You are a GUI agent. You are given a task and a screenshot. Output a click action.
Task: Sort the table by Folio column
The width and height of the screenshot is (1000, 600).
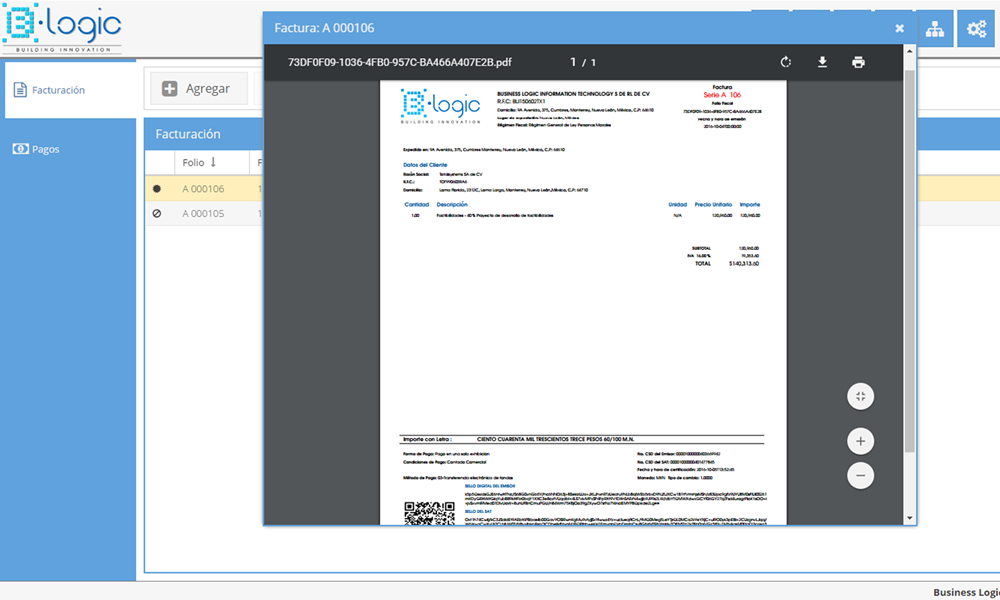click(200, 162)
